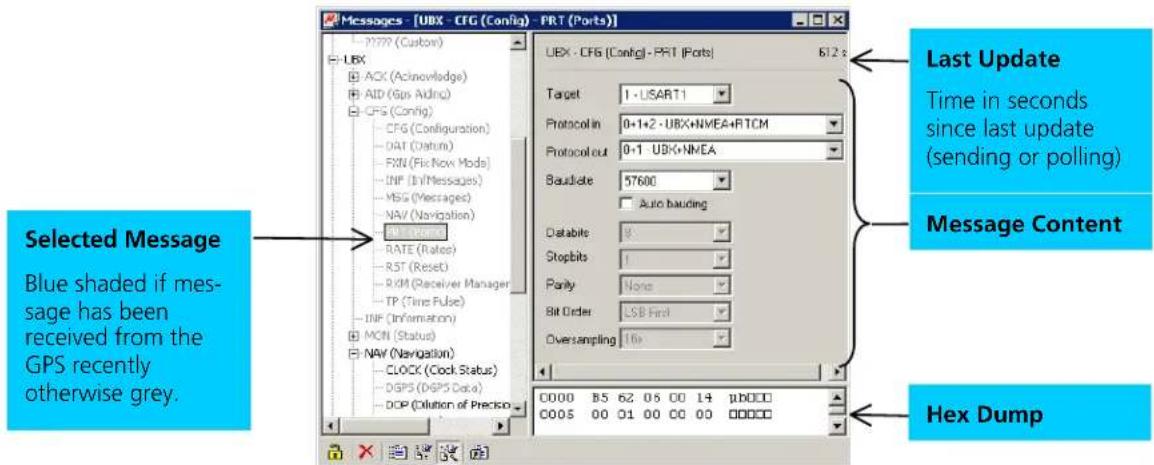1154x465 pixels.
Task: Click the UBX - CFG - PRT content header
Action: click(629, 53)
